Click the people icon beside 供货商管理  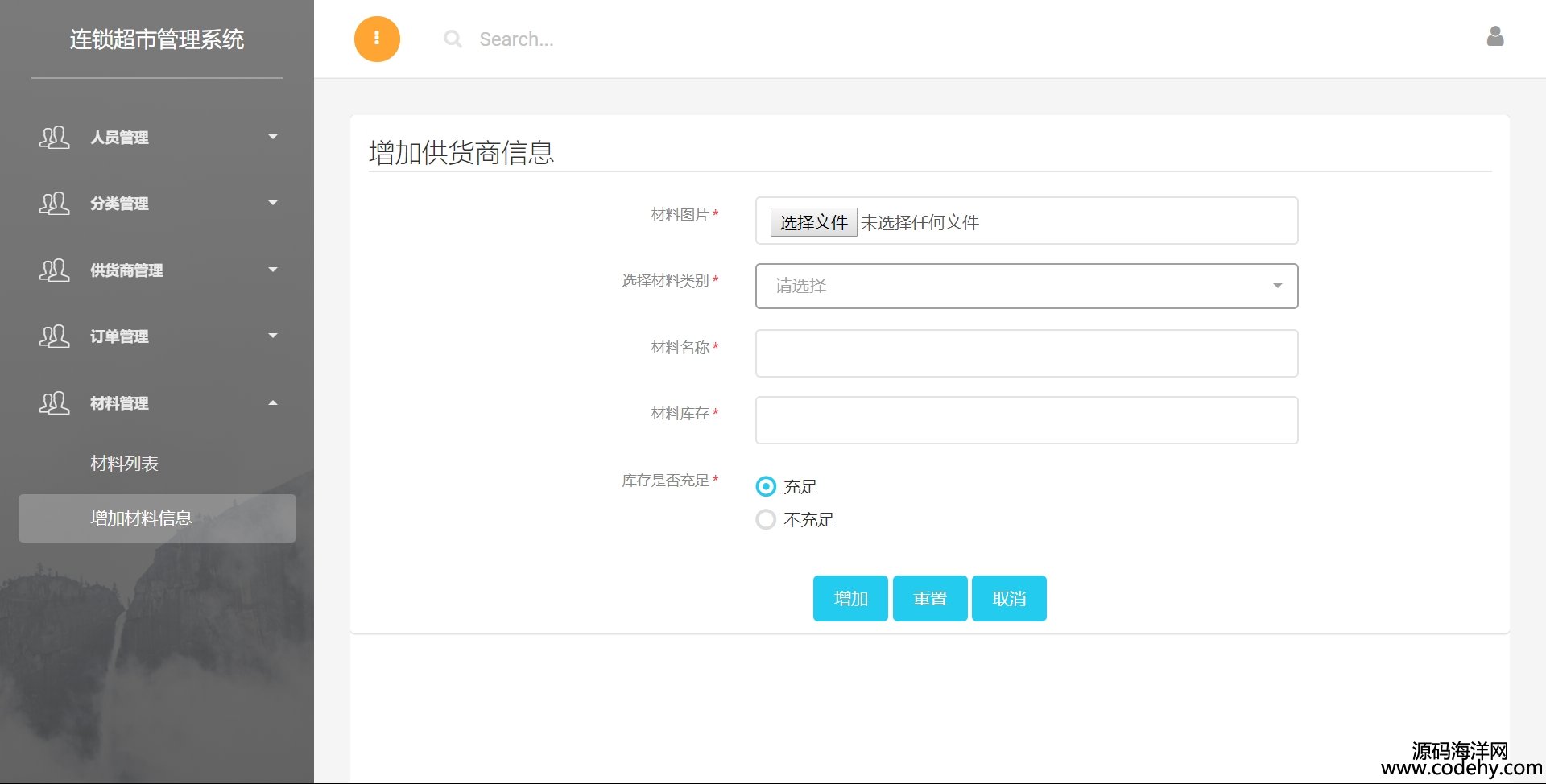click(54, 270)
